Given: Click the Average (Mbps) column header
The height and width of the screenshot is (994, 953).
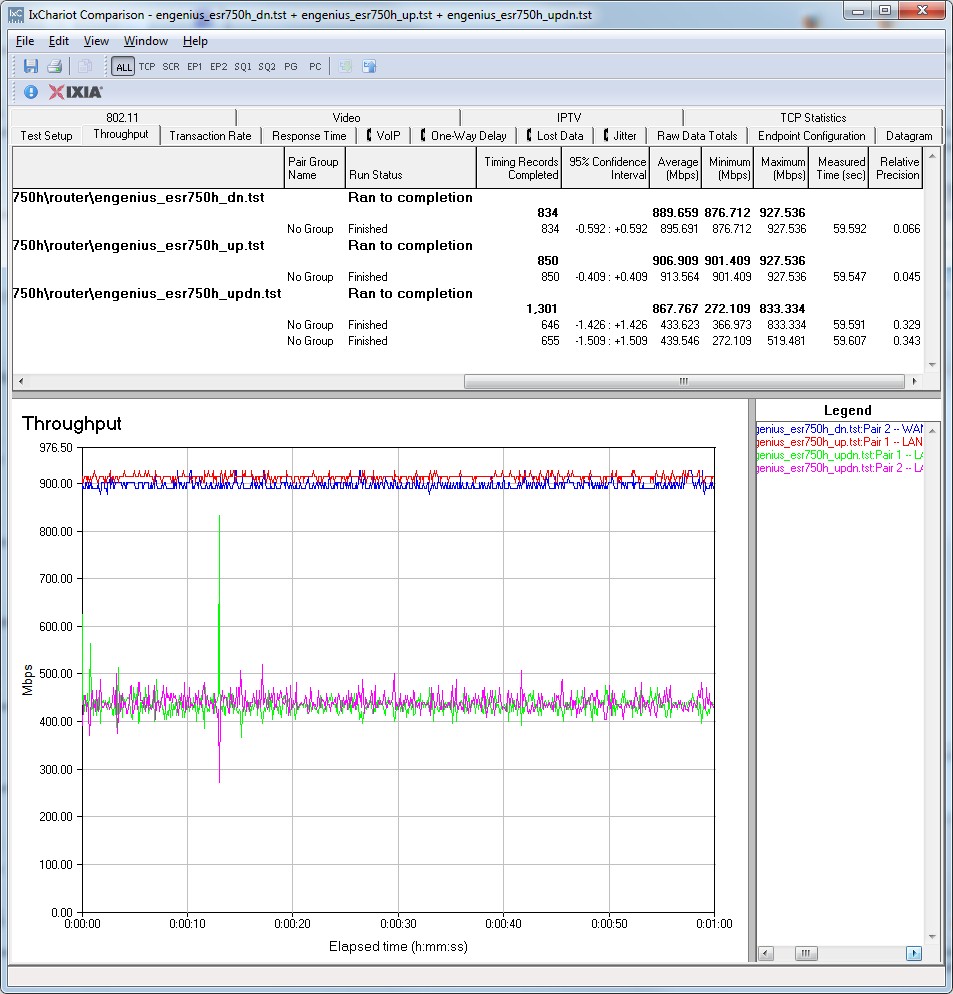Looking at the screenshot, I should pos(675,168).
